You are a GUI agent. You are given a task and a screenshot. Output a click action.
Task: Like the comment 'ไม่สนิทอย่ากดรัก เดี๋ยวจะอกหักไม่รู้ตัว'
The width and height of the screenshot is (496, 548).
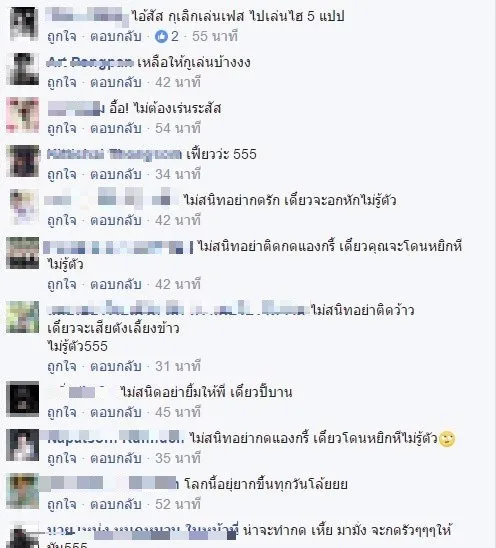coord(62,221)
